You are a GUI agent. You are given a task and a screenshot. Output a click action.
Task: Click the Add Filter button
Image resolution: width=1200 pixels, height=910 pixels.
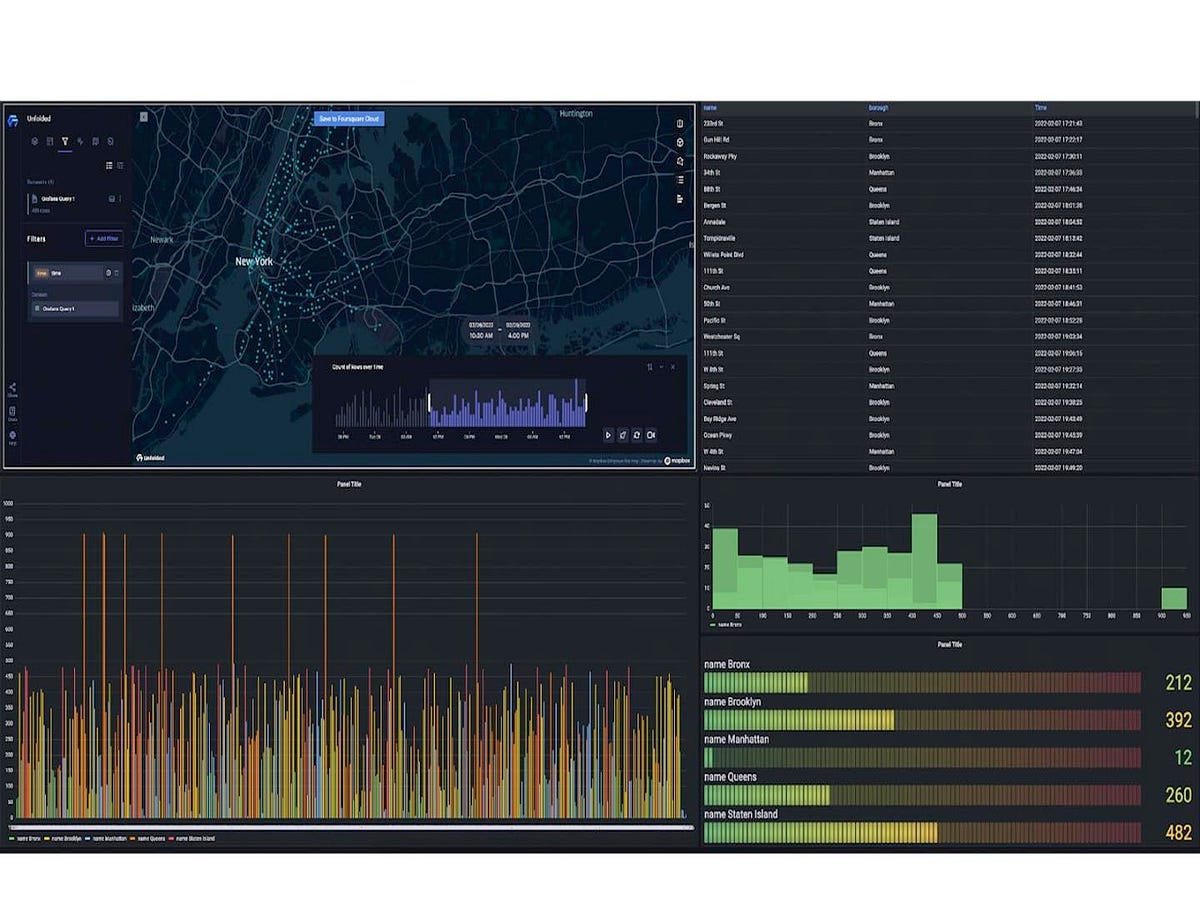pyautogui.click(x=105, y=238)
